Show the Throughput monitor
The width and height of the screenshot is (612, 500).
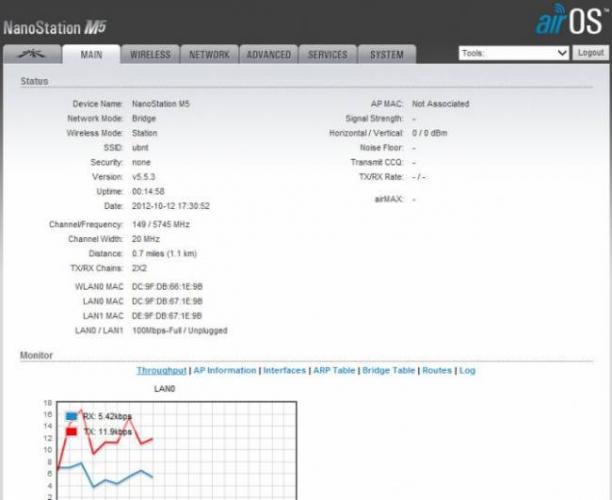(162, 370)
